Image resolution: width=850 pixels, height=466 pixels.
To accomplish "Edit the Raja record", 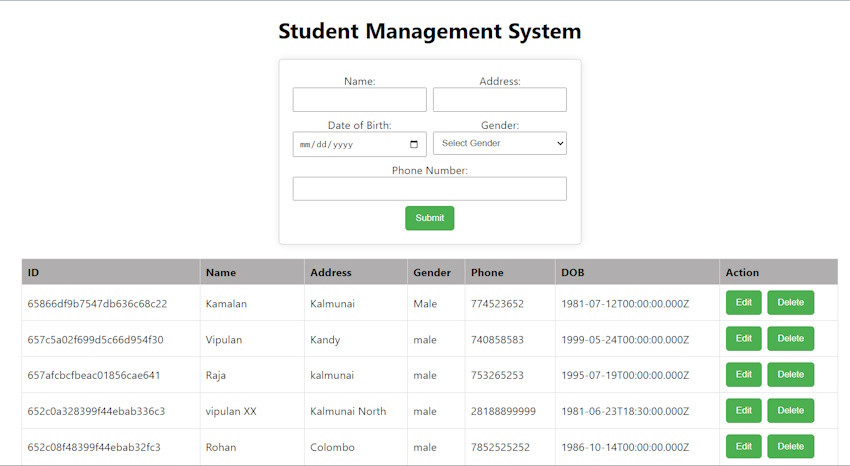I will click(x=744, y=374).
